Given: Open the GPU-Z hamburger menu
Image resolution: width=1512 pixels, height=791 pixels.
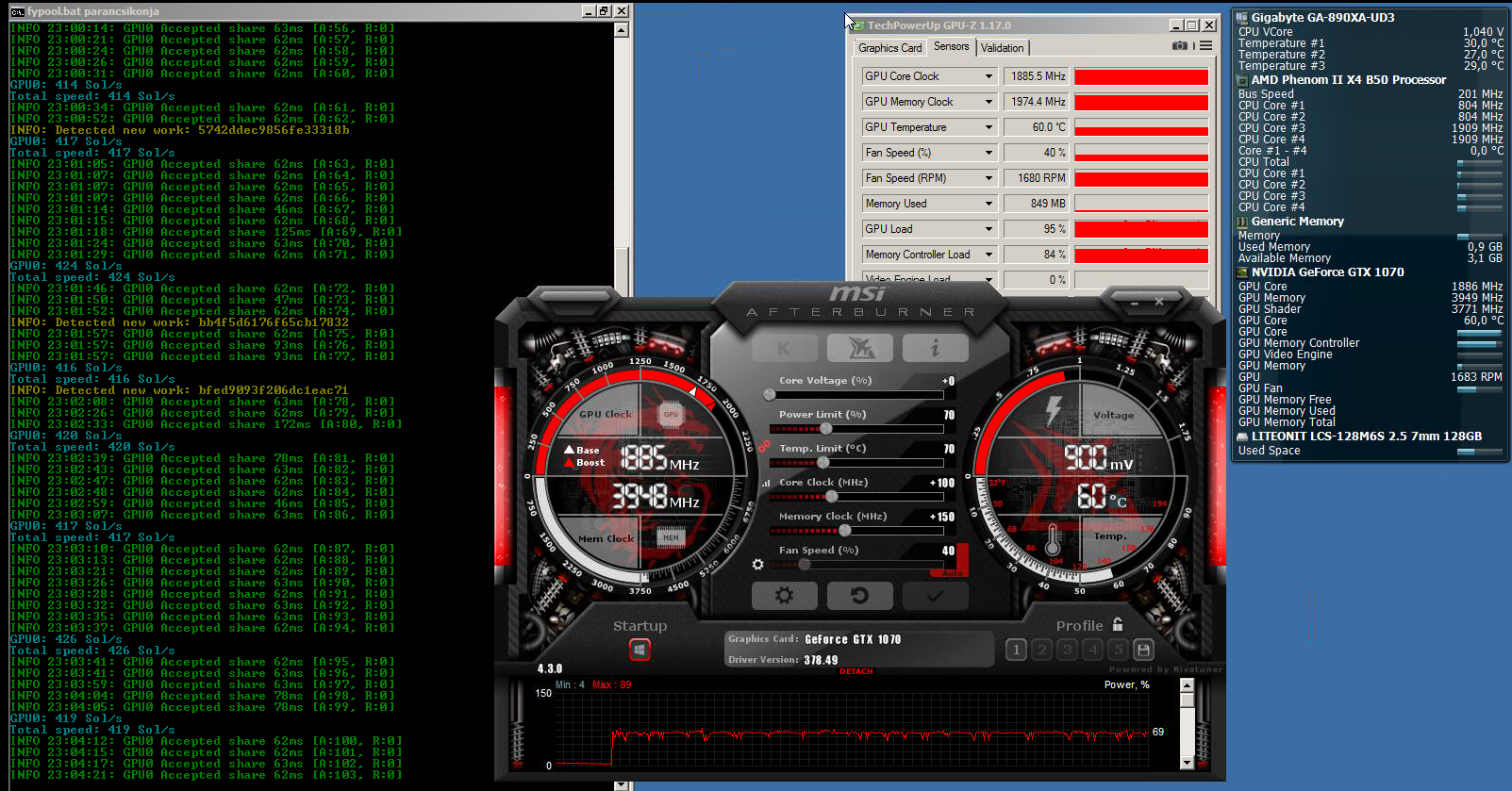Looking at the screenshot, I should pos(1205,45).
